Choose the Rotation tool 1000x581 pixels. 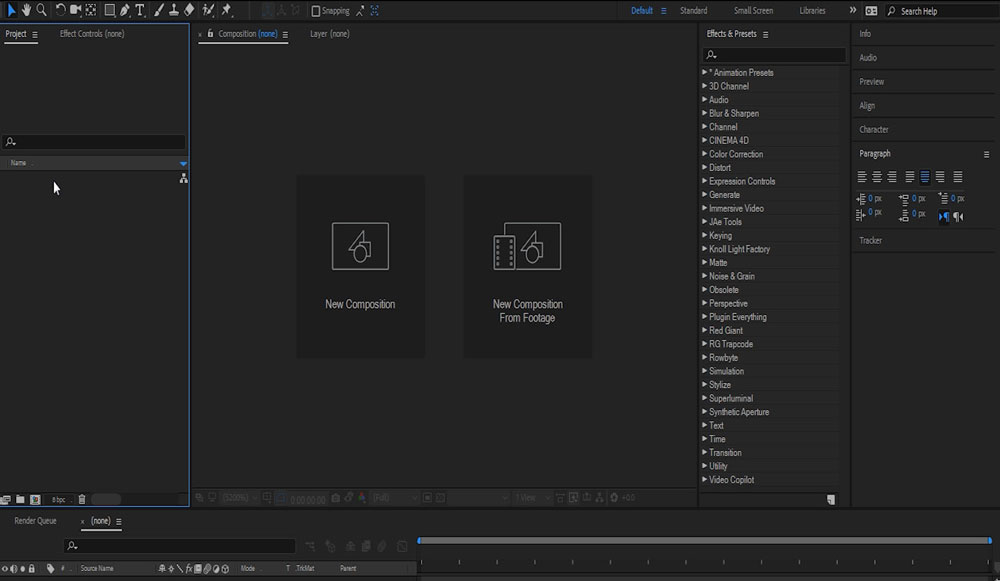60,10
